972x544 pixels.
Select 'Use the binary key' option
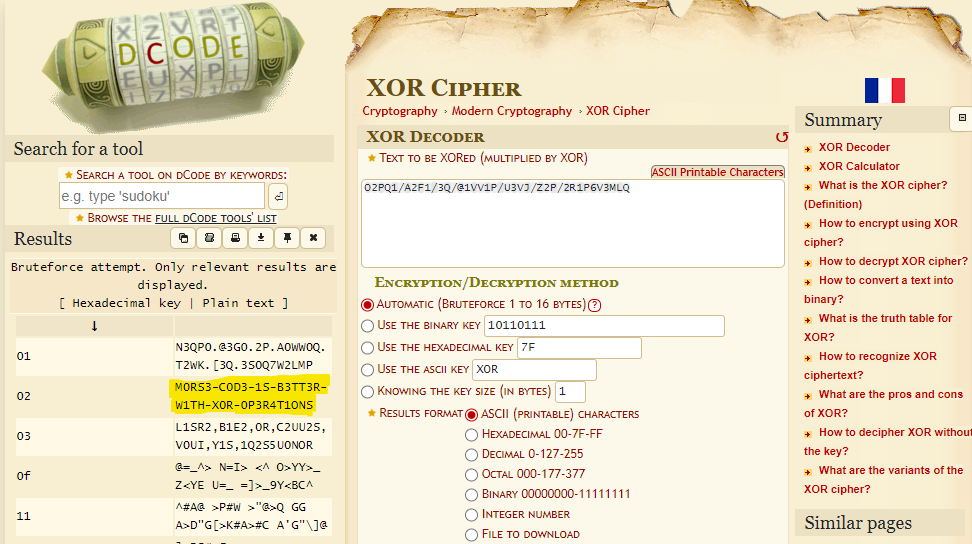coord(367,325)
